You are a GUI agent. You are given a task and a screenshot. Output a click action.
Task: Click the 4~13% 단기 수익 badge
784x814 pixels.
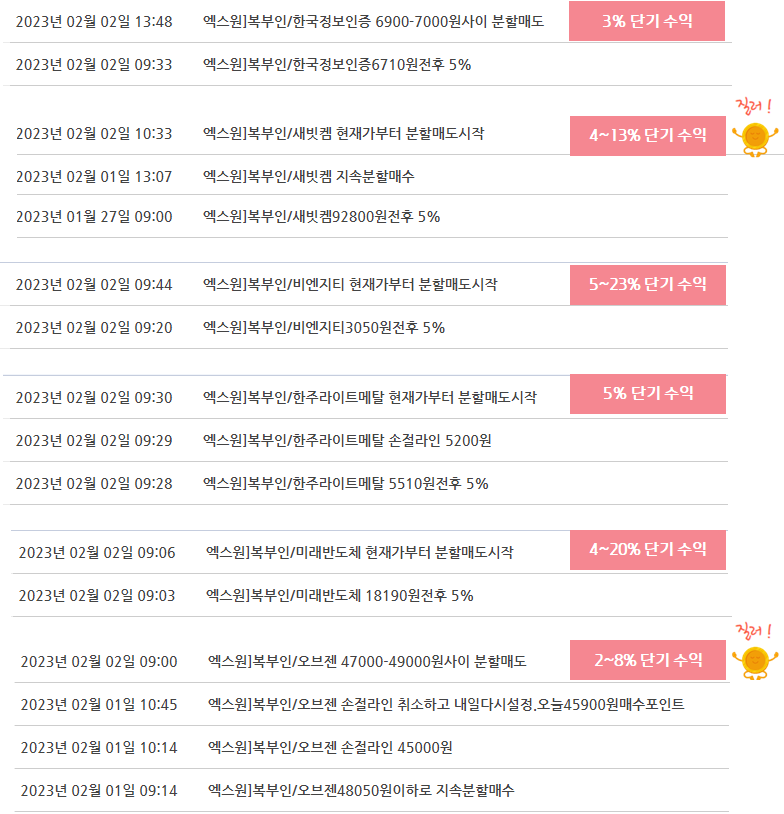click(x=647, y=135)
